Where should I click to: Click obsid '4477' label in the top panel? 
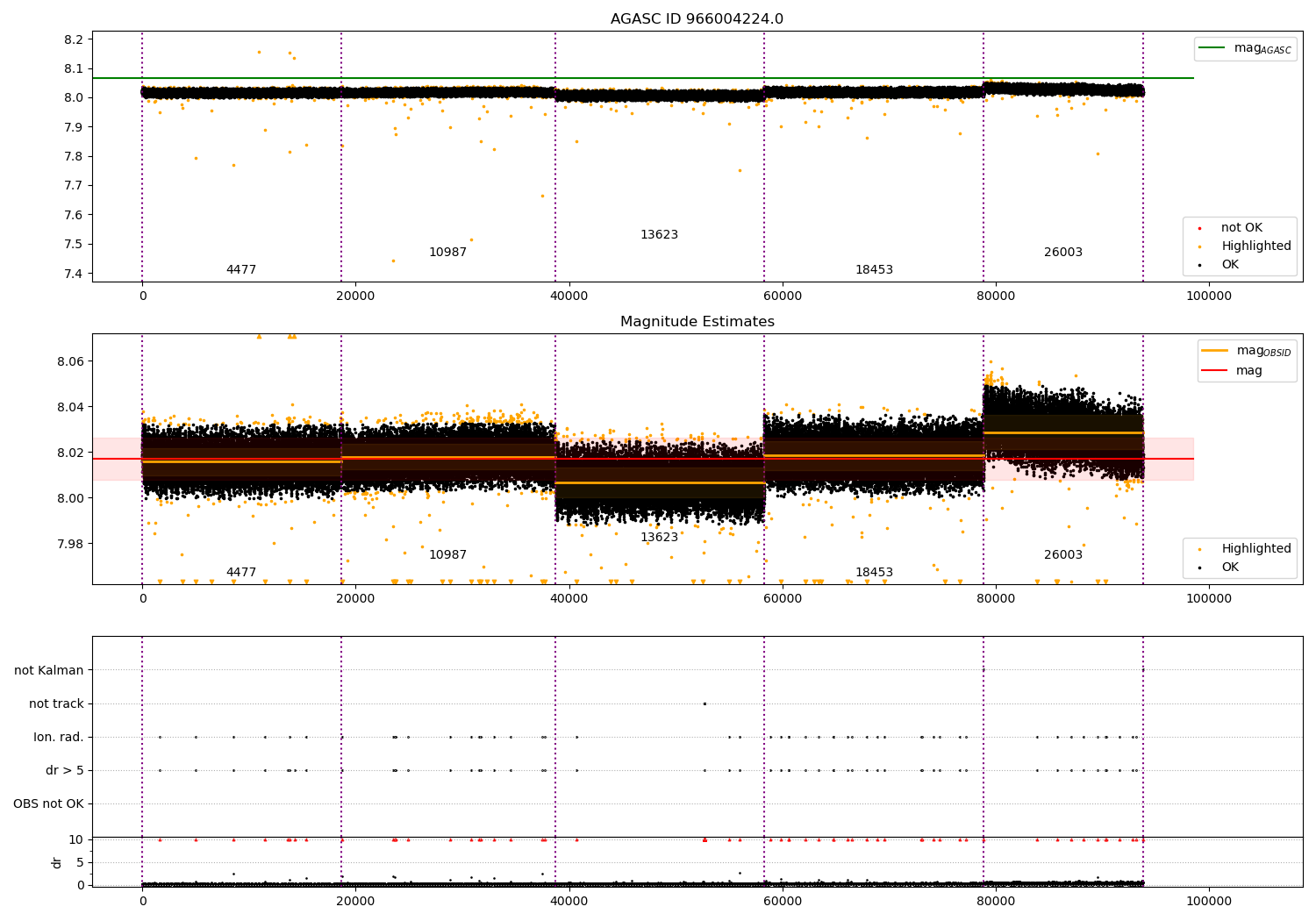click(241, 270)
